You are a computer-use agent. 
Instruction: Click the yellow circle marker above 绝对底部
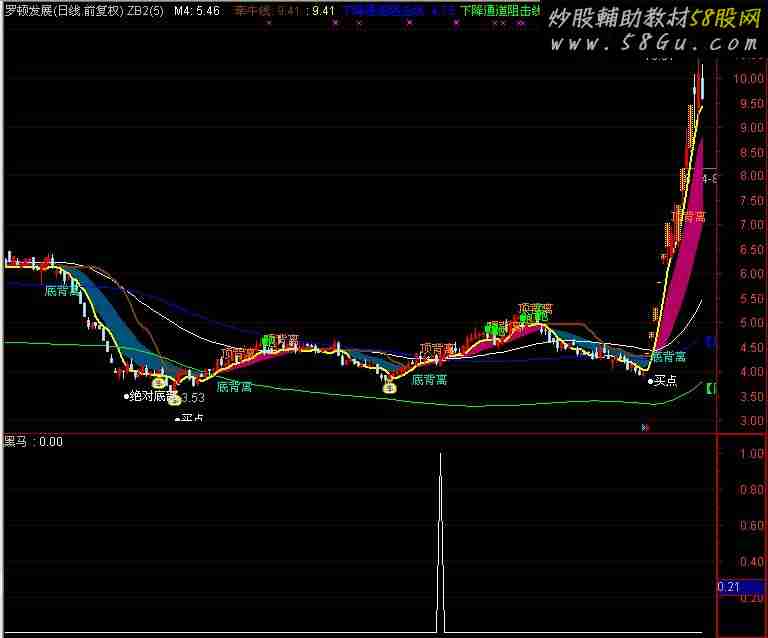tap(159, 383)
